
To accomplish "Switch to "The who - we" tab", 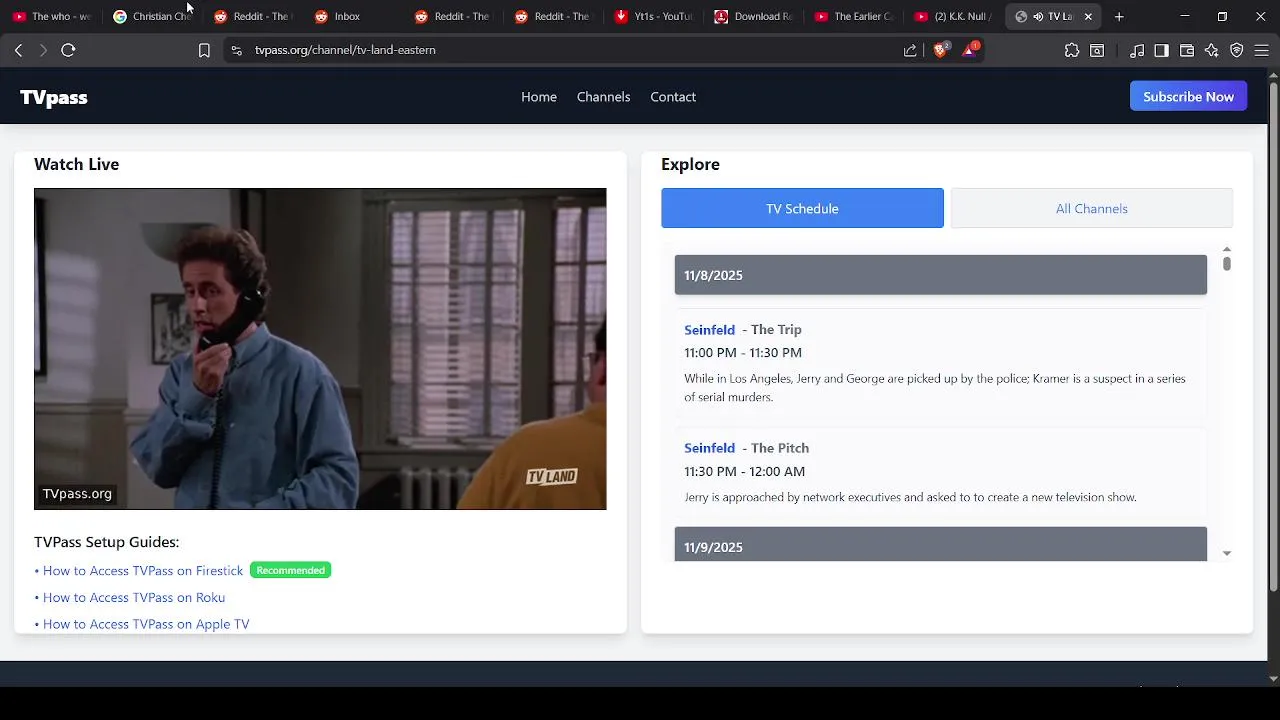I will pos(51,16).
